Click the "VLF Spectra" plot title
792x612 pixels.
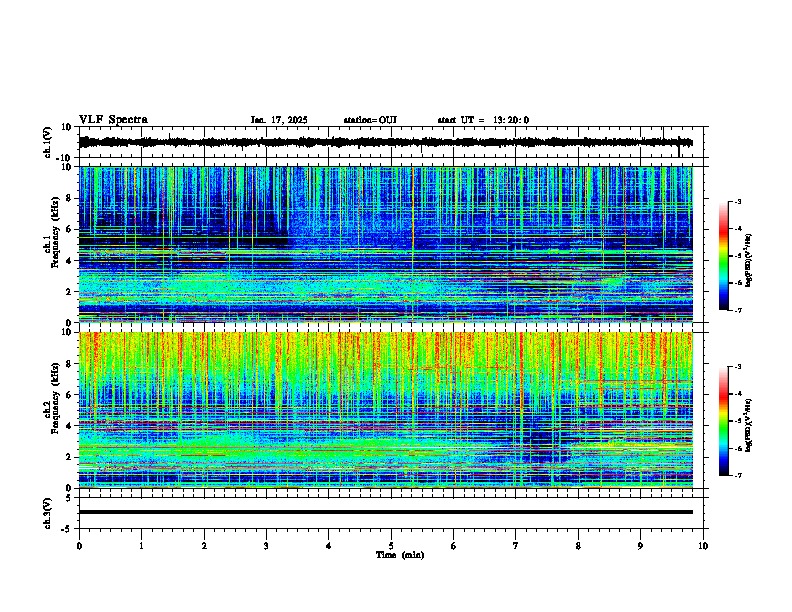[113, 120]
